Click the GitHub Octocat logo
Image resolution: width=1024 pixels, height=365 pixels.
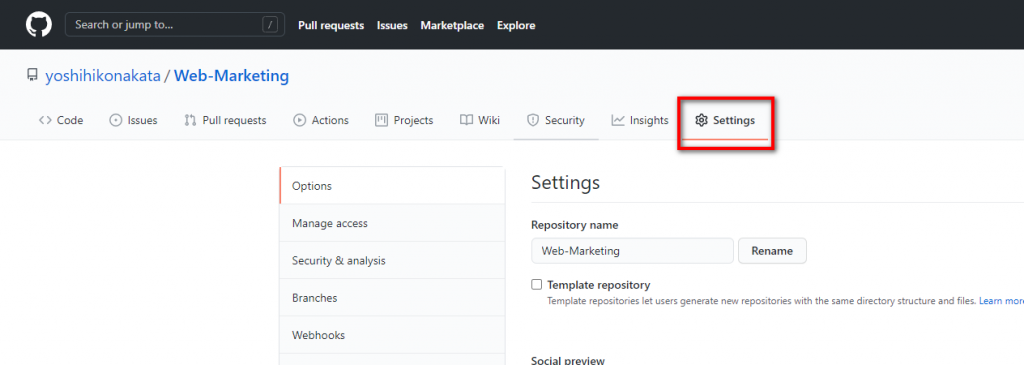pyautogui.click(x=39, y=25)
